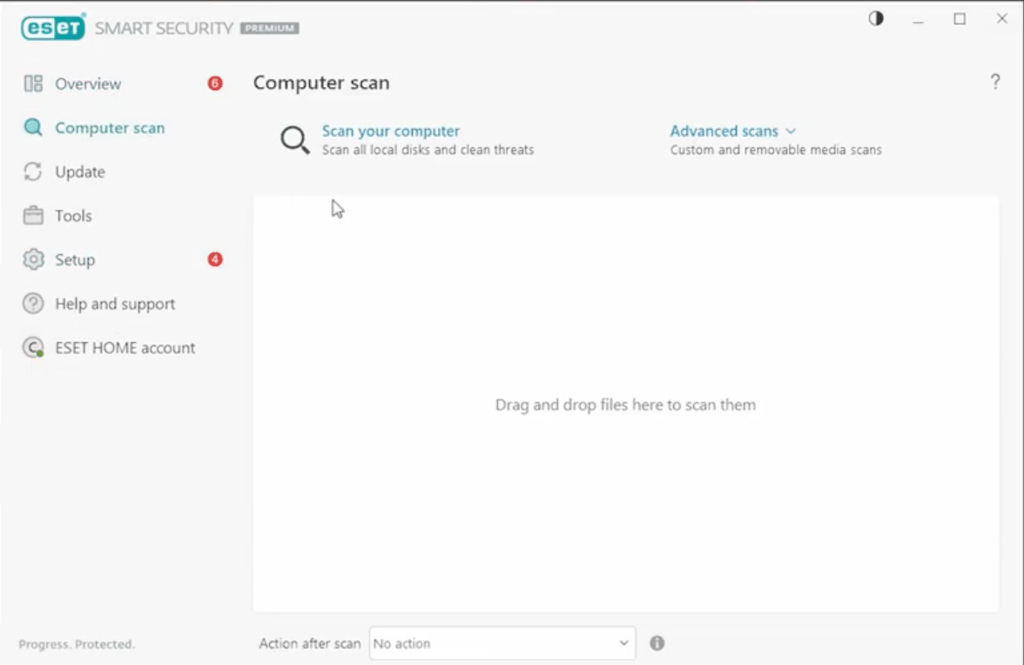
Task: Click the Help and support question icon
Action: click(33, 304)
